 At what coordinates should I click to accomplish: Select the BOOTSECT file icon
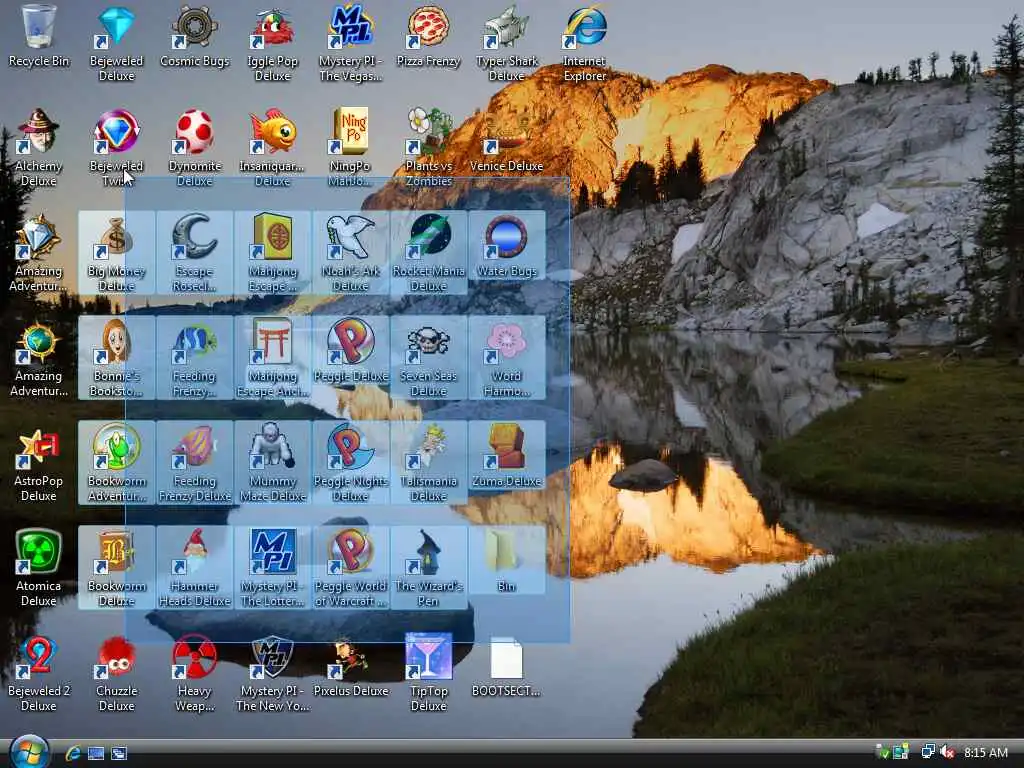[x=507, y=666]
